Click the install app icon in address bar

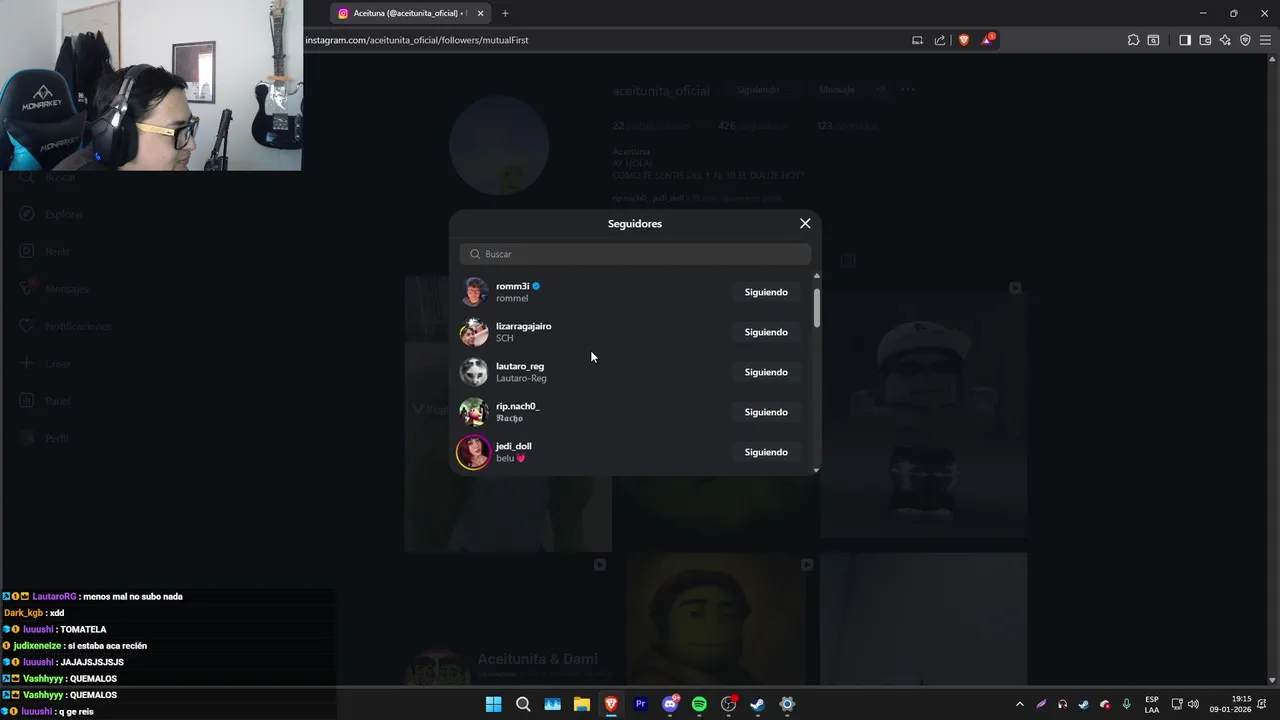[917, 40]
